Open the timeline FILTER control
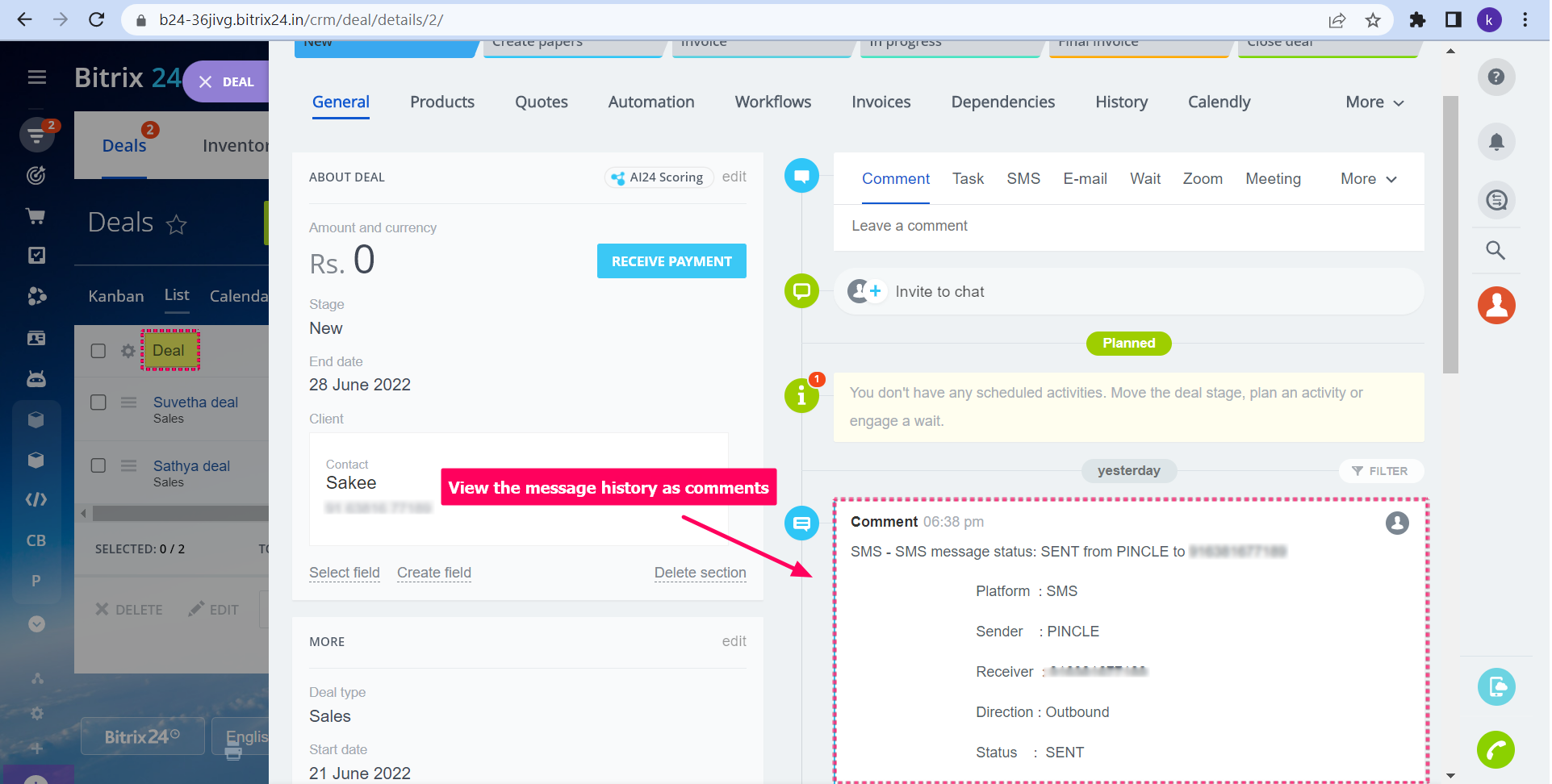 (x=1380, y=471)
